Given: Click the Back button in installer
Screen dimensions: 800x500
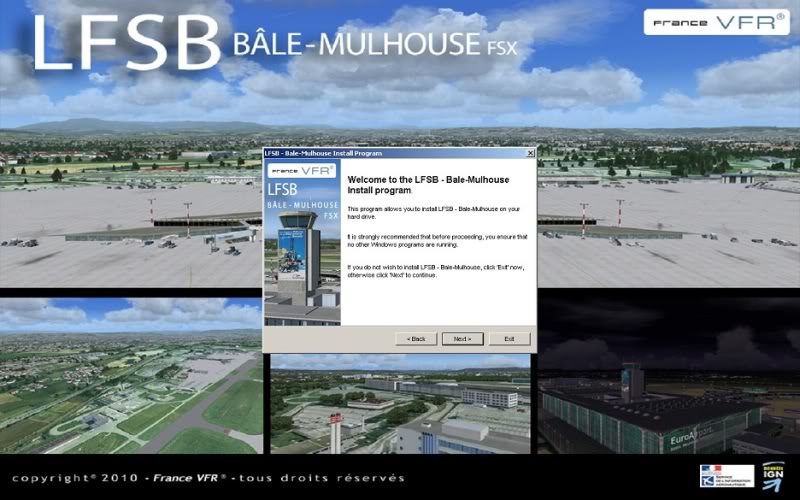Looking at the screenshot, I should [x=416, y=339].
